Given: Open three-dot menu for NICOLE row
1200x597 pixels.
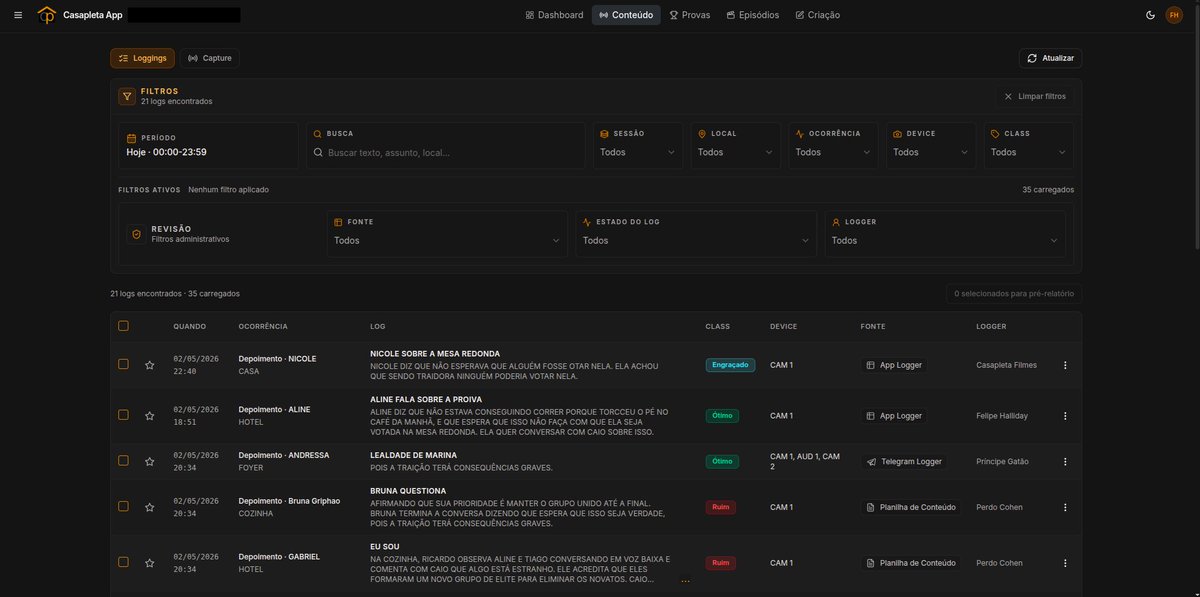Looking at the screenshot, I should (1065, 365).
